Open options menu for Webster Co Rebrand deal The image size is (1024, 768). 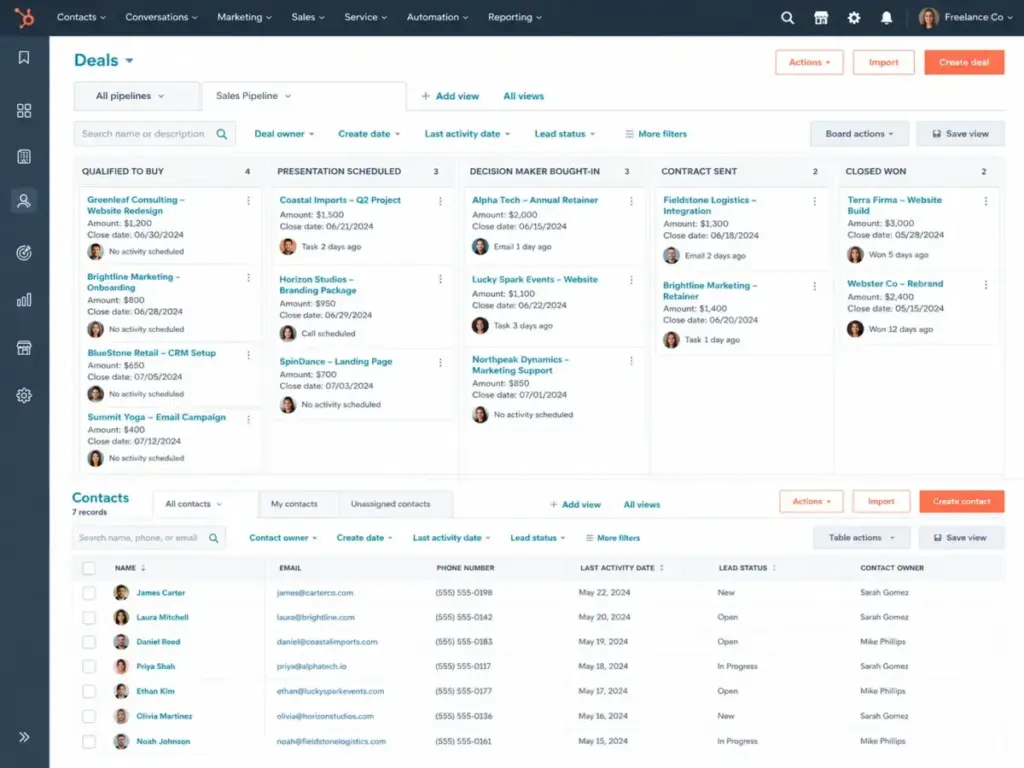(x=986, y=285)
